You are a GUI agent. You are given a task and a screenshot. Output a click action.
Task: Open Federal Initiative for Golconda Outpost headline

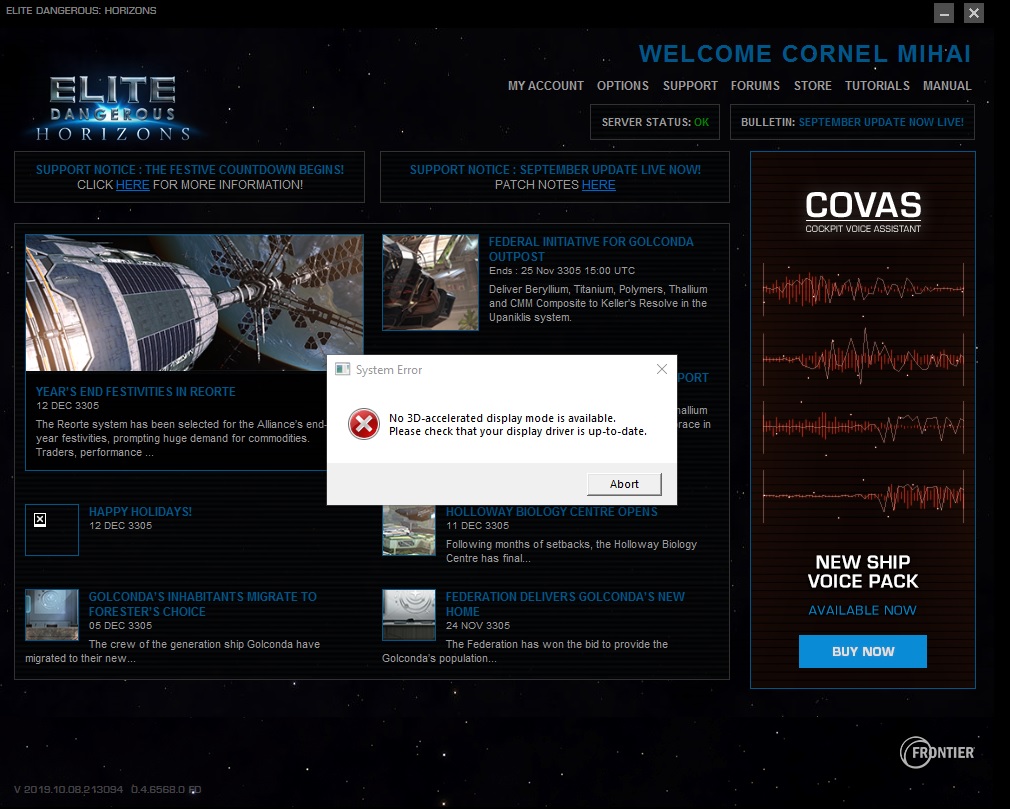pyautogui.click(x=591, y=249)
